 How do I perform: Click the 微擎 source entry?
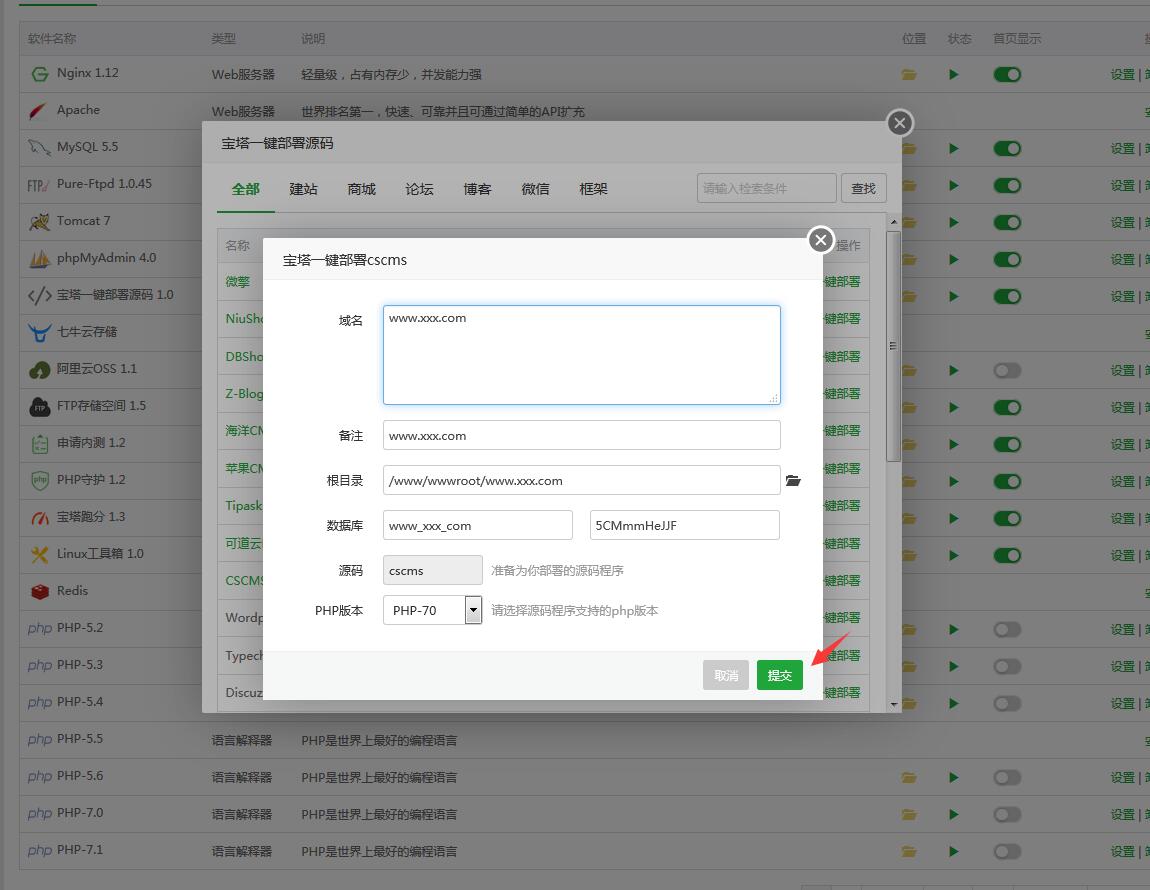(x=238, y=282)
